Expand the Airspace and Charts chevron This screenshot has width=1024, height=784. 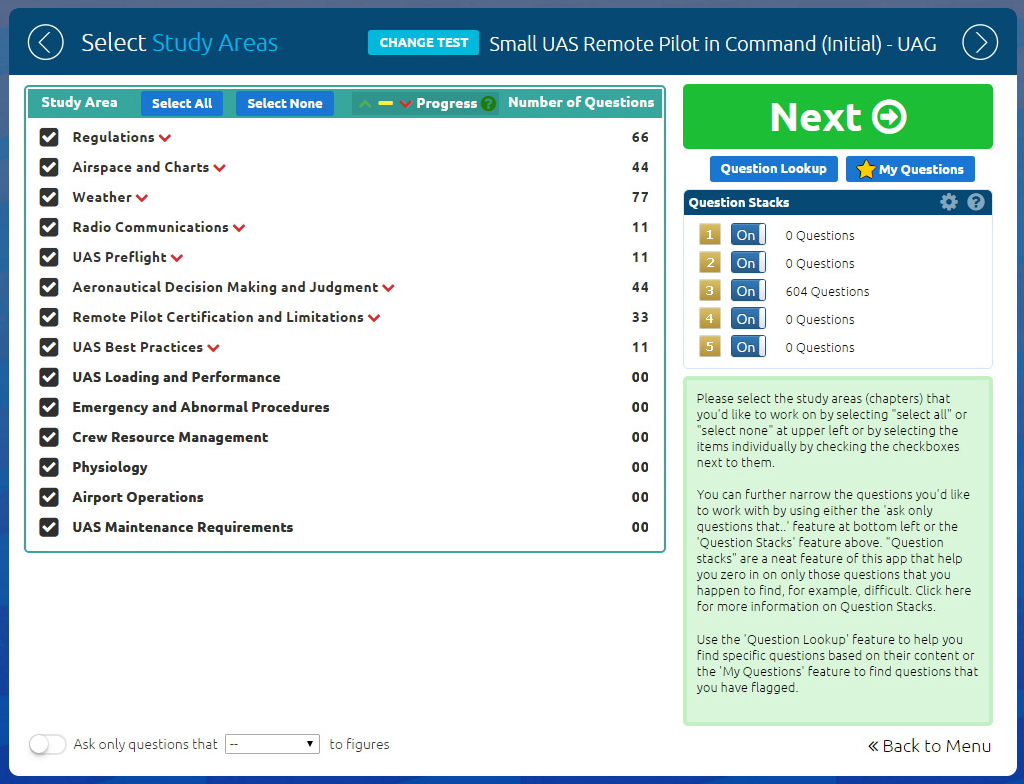(220, 168)
